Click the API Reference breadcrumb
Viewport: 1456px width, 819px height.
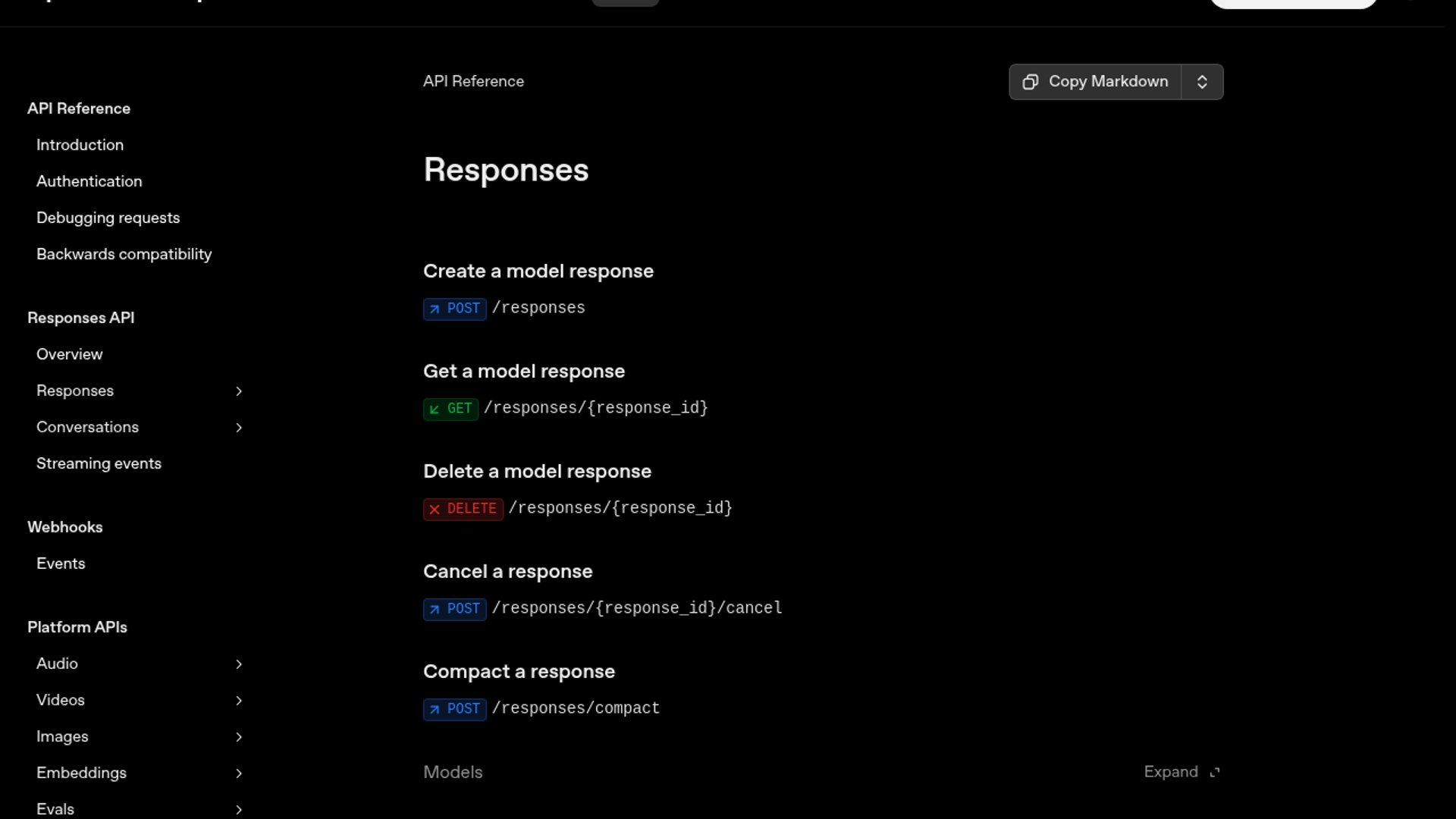coord(473,81)
